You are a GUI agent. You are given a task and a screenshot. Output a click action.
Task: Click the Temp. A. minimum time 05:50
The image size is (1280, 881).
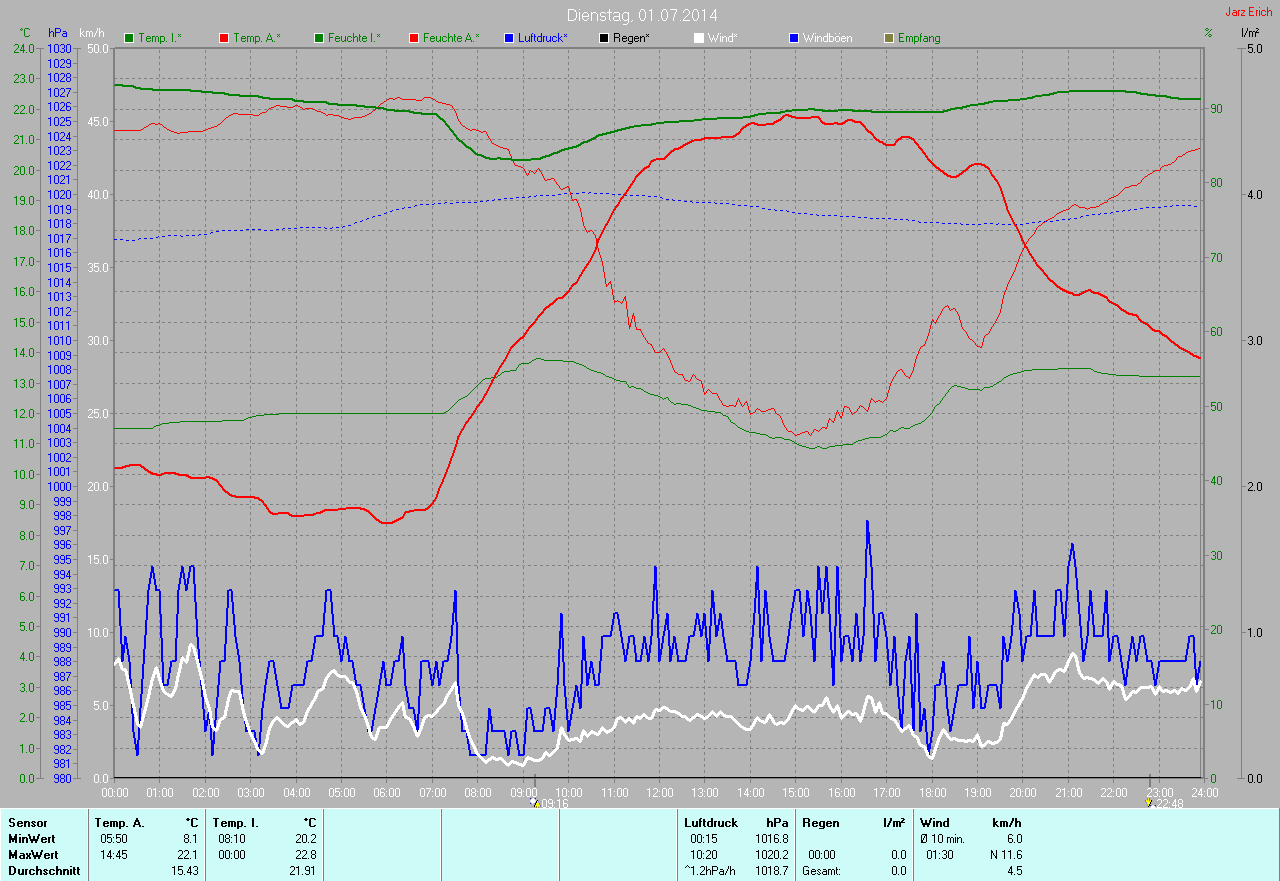[x=113, y=839]
